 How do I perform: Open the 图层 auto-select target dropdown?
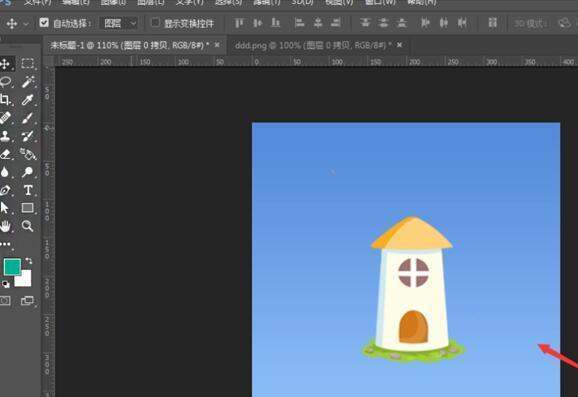120,24
